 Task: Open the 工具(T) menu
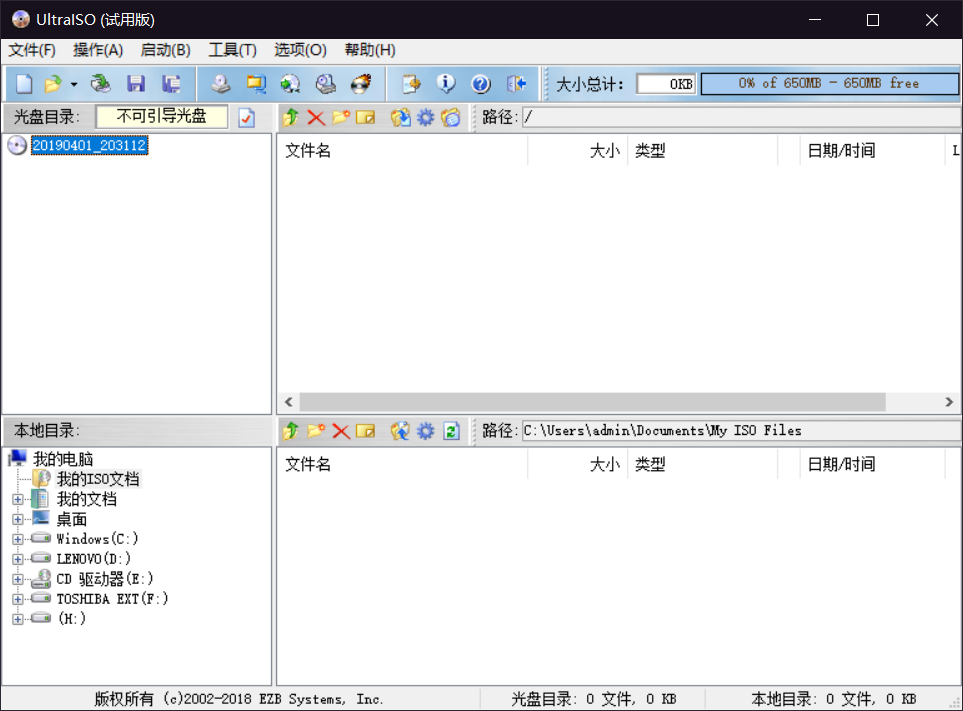click(x=232, y=50)
